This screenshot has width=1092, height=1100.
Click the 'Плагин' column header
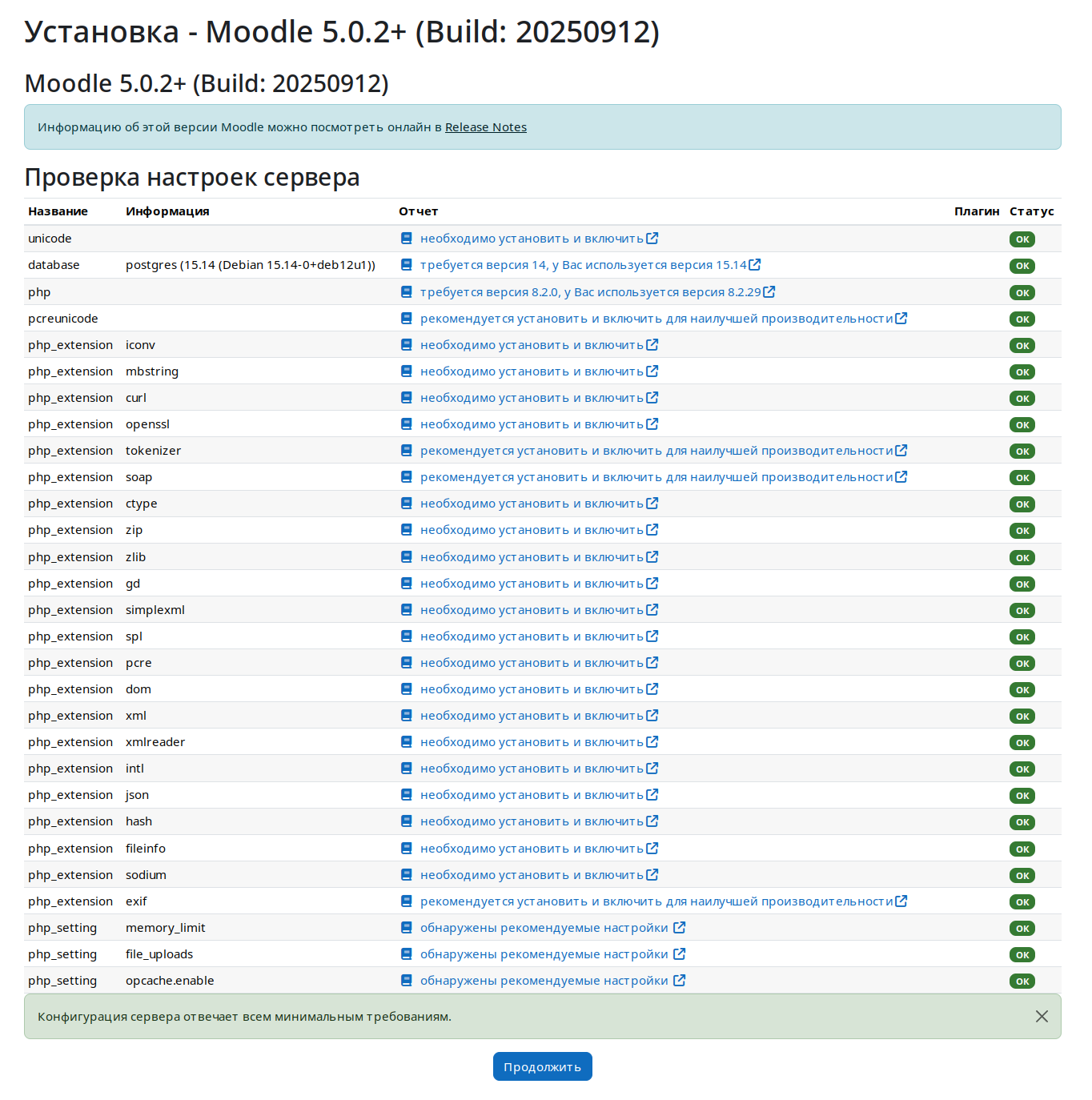[977, 211]
